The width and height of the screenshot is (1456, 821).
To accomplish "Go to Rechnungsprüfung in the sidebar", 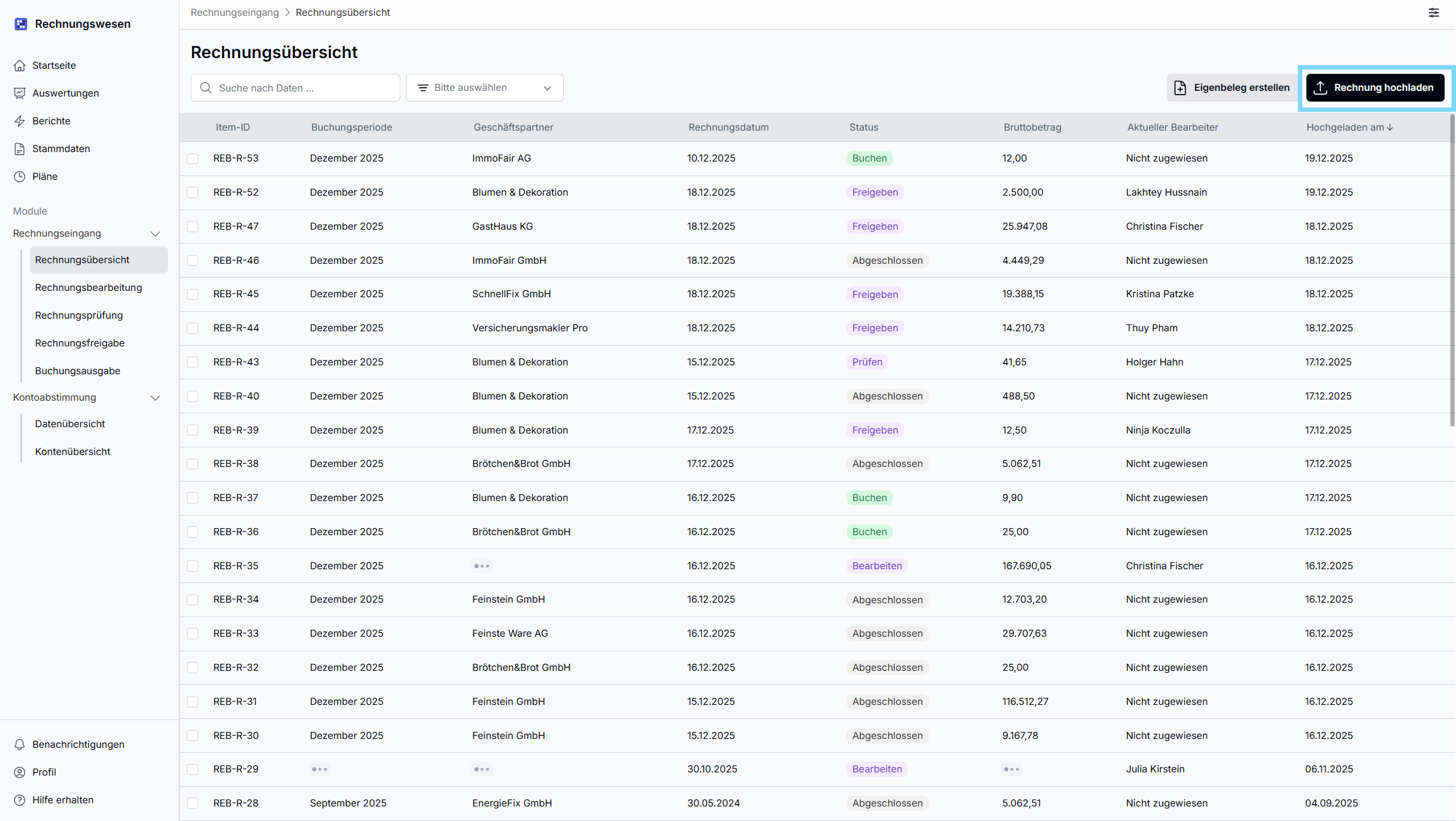I will [79, 316].
